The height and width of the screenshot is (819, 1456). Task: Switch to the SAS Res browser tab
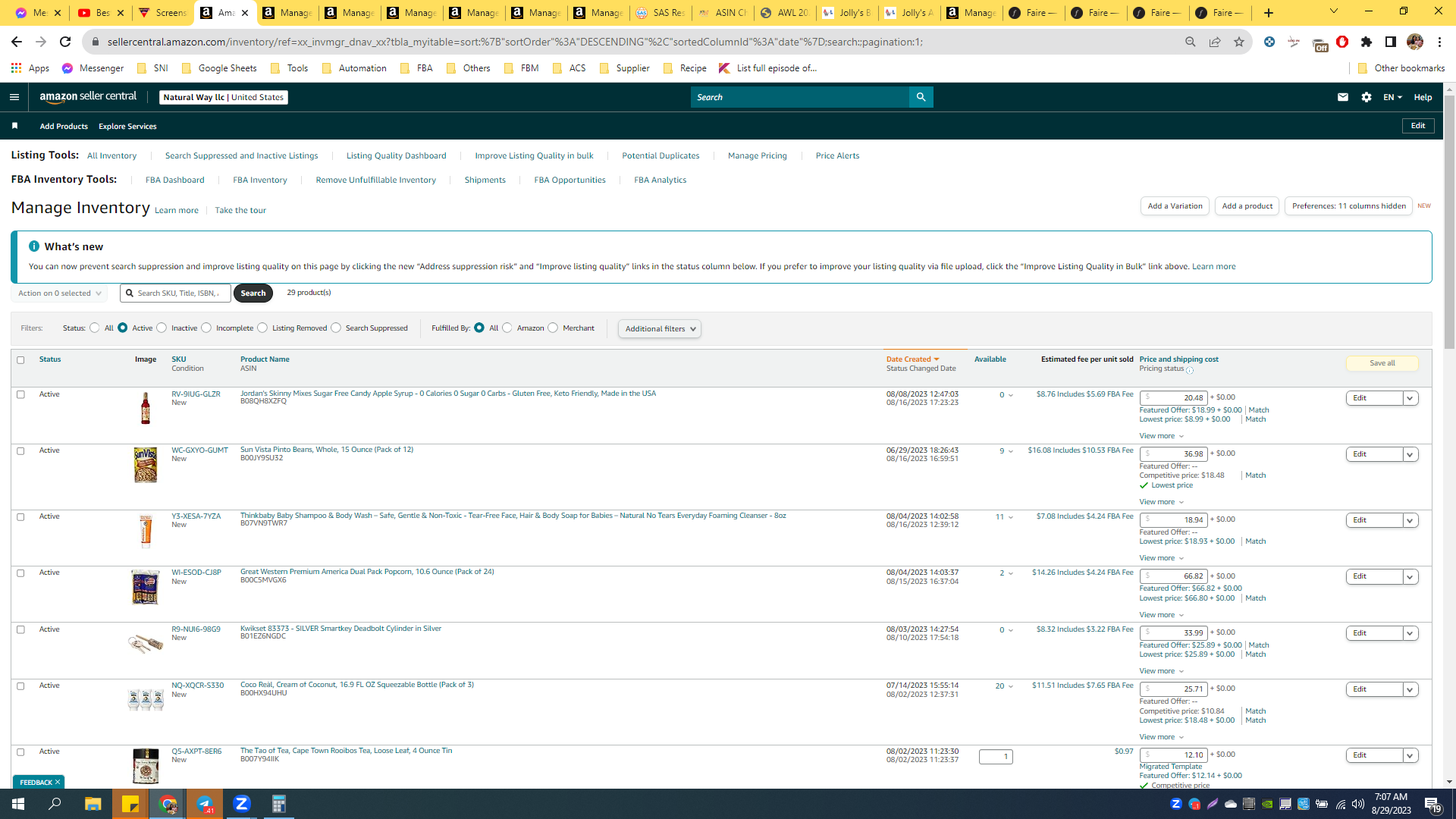click(x=660, y=13)
